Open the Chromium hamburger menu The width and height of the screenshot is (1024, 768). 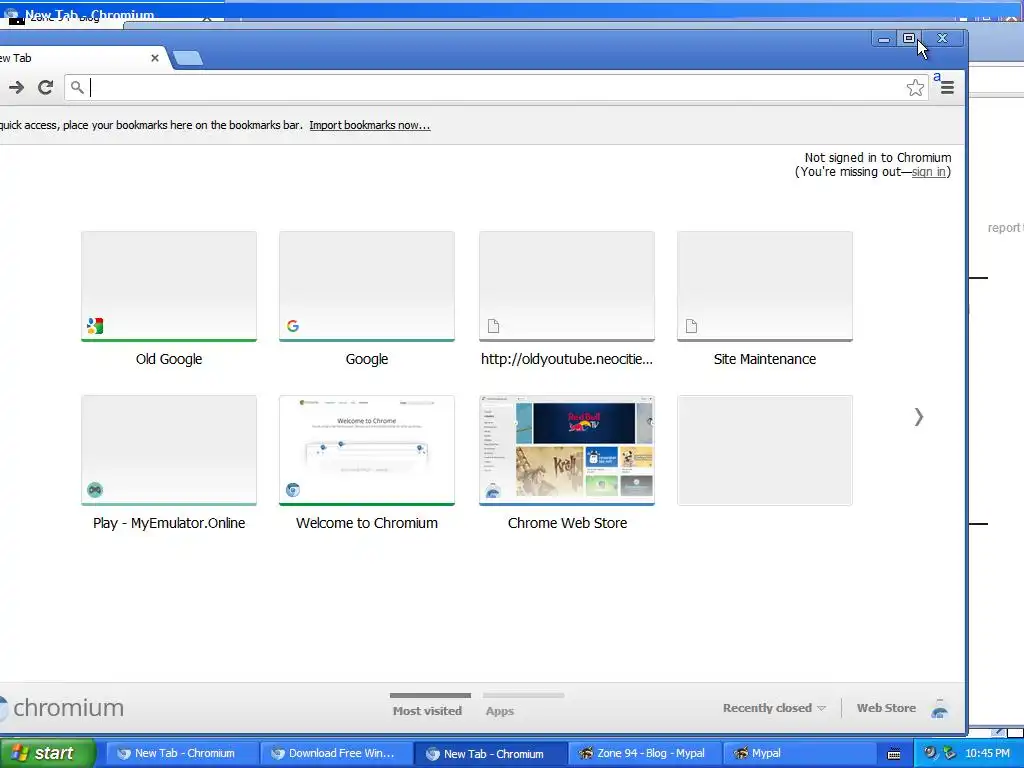click(x=947, y=88)
